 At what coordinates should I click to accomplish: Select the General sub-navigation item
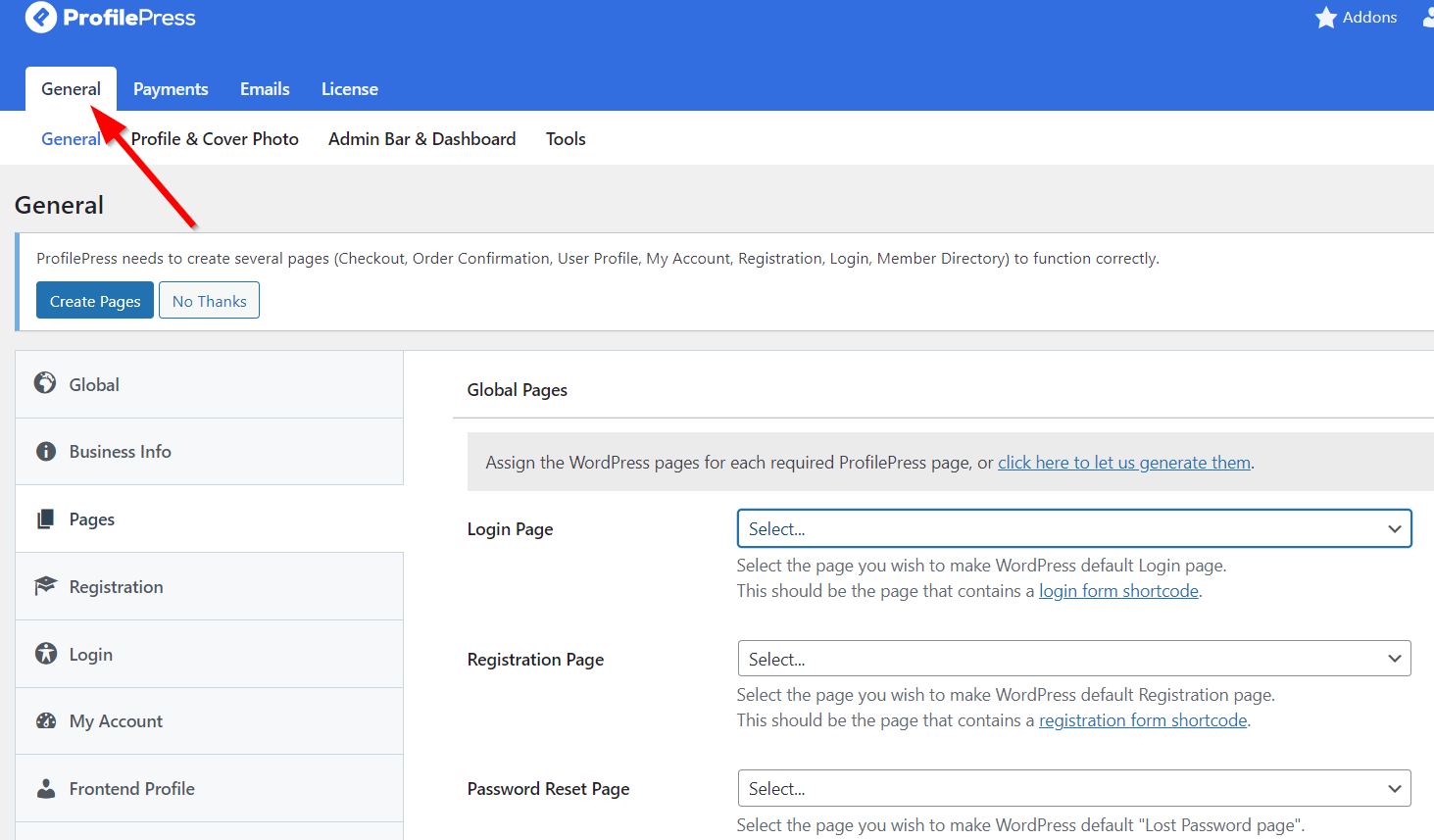[x=71, y=139]
